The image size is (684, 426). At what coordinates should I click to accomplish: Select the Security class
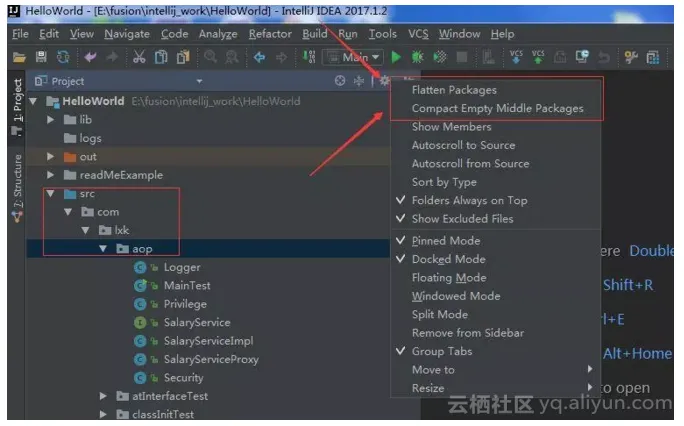tap(183, 378)
